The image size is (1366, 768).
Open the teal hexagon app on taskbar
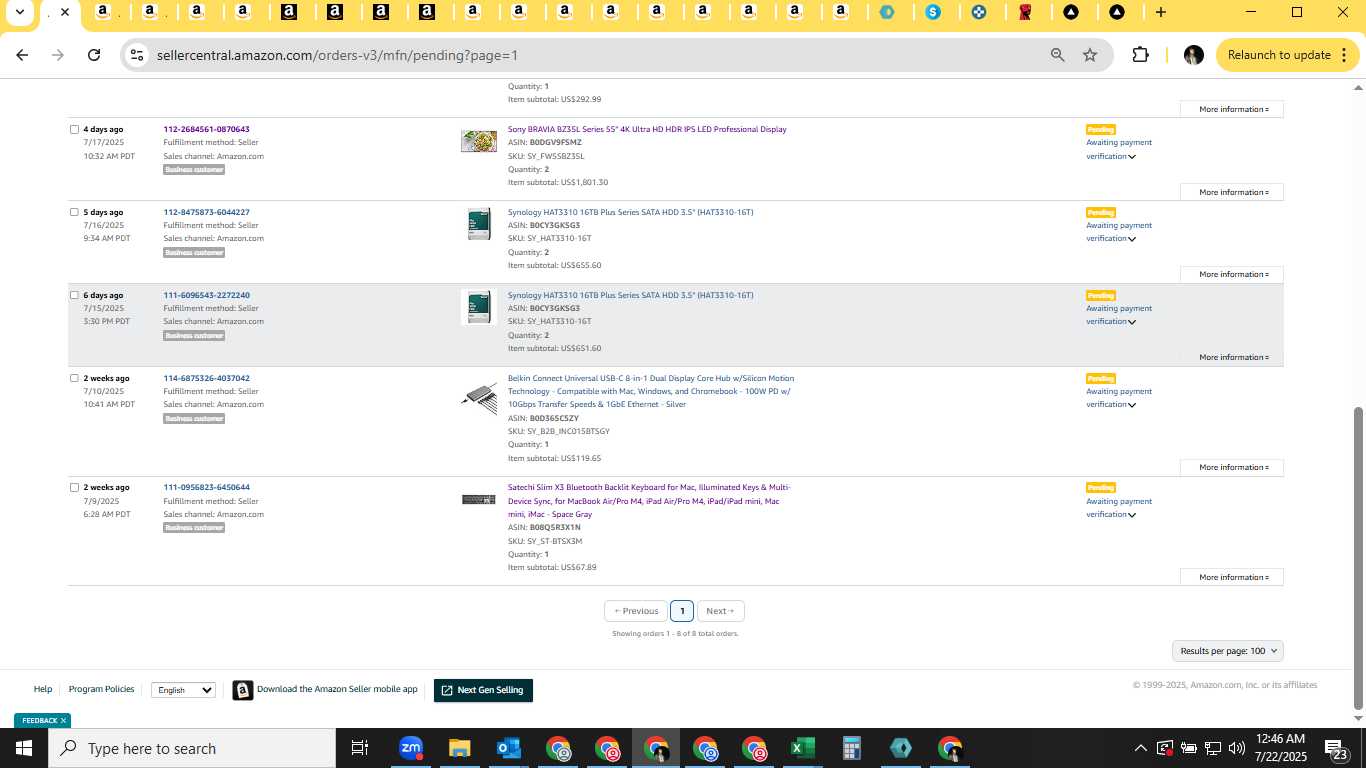900,748
